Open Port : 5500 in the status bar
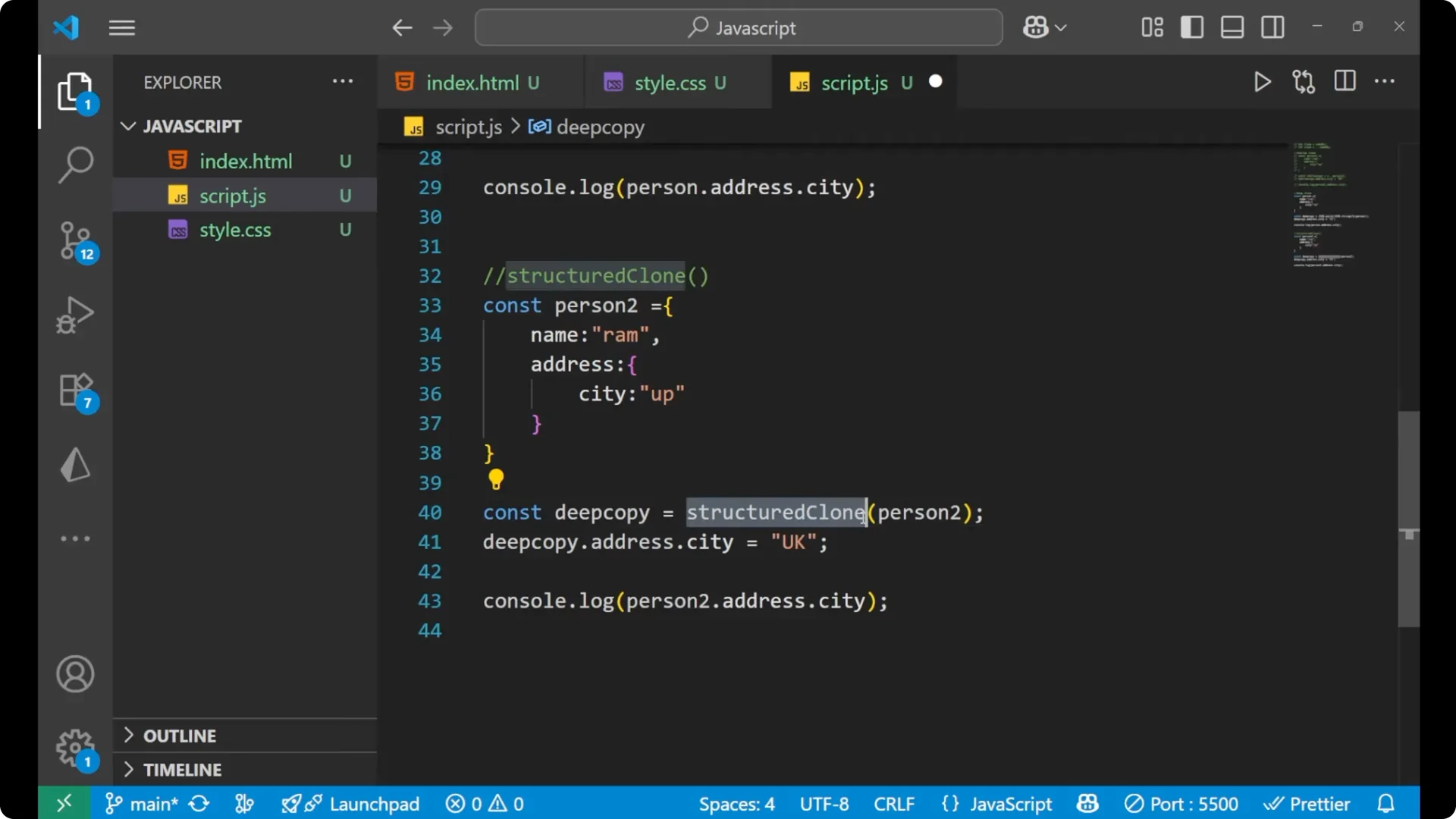 1181,803
